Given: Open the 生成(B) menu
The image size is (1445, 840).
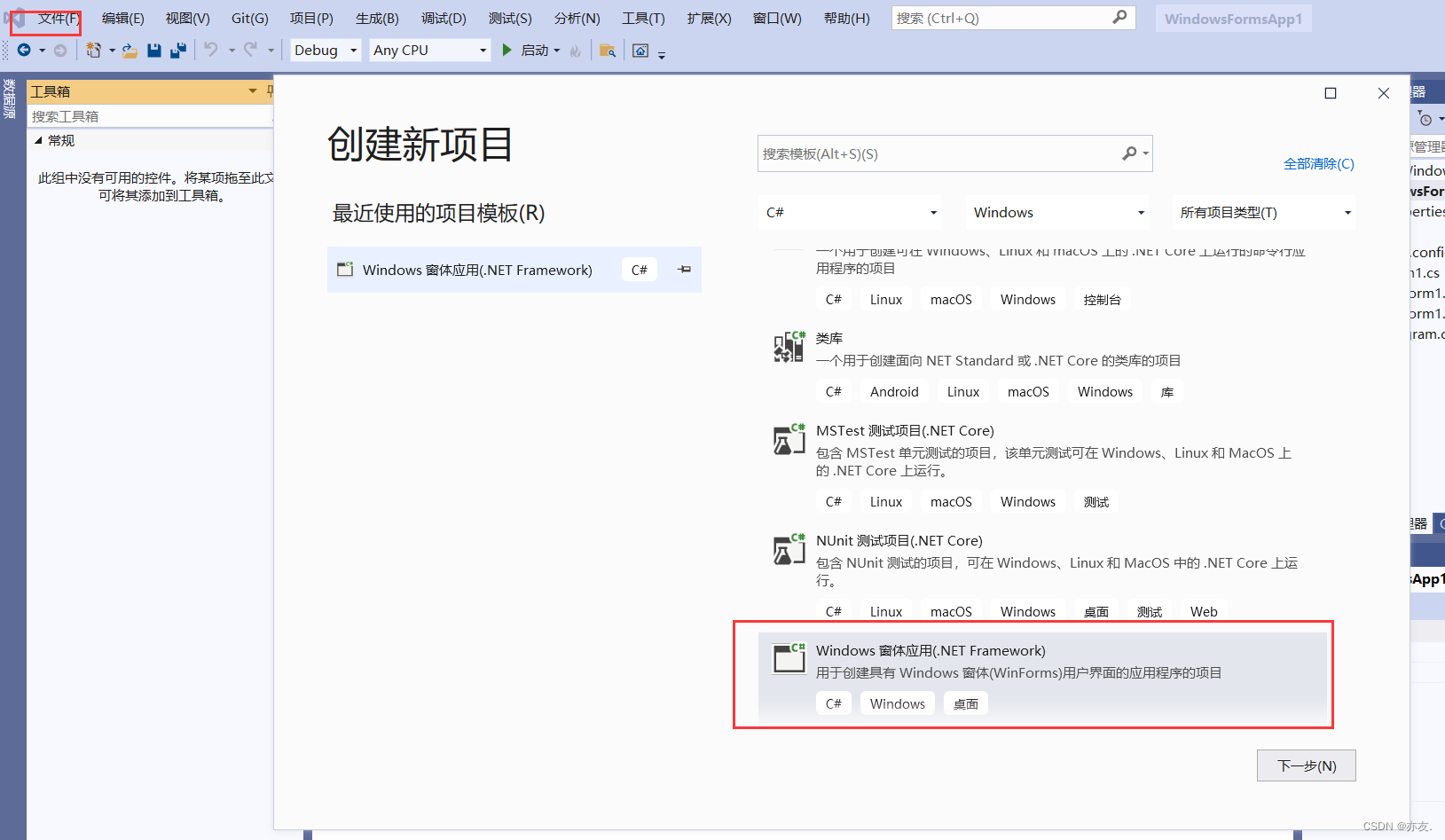Looking at the screenshot, I should click(x=377, y=18).
